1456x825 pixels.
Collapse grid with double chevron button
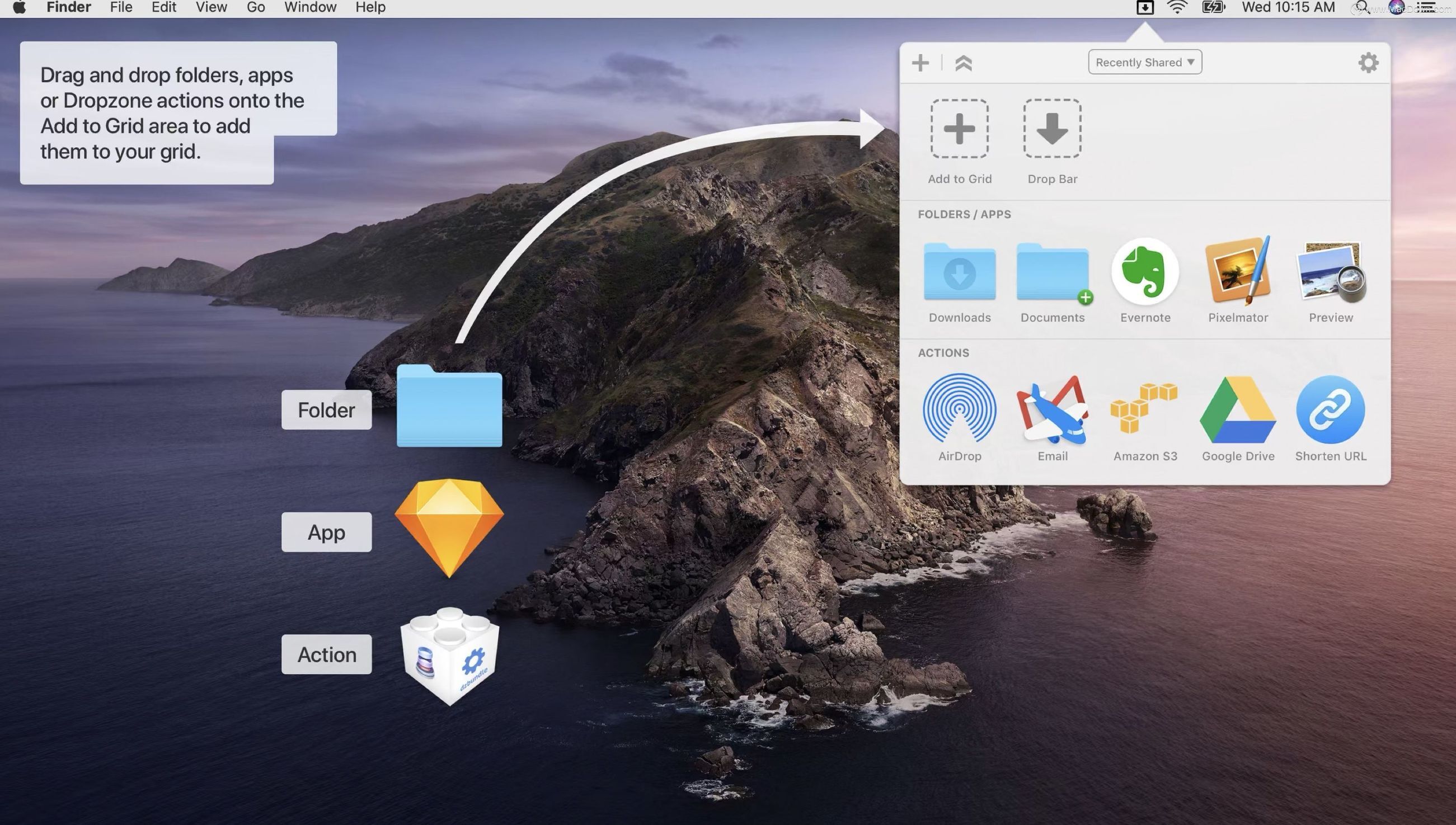click(x=963, y=63)
